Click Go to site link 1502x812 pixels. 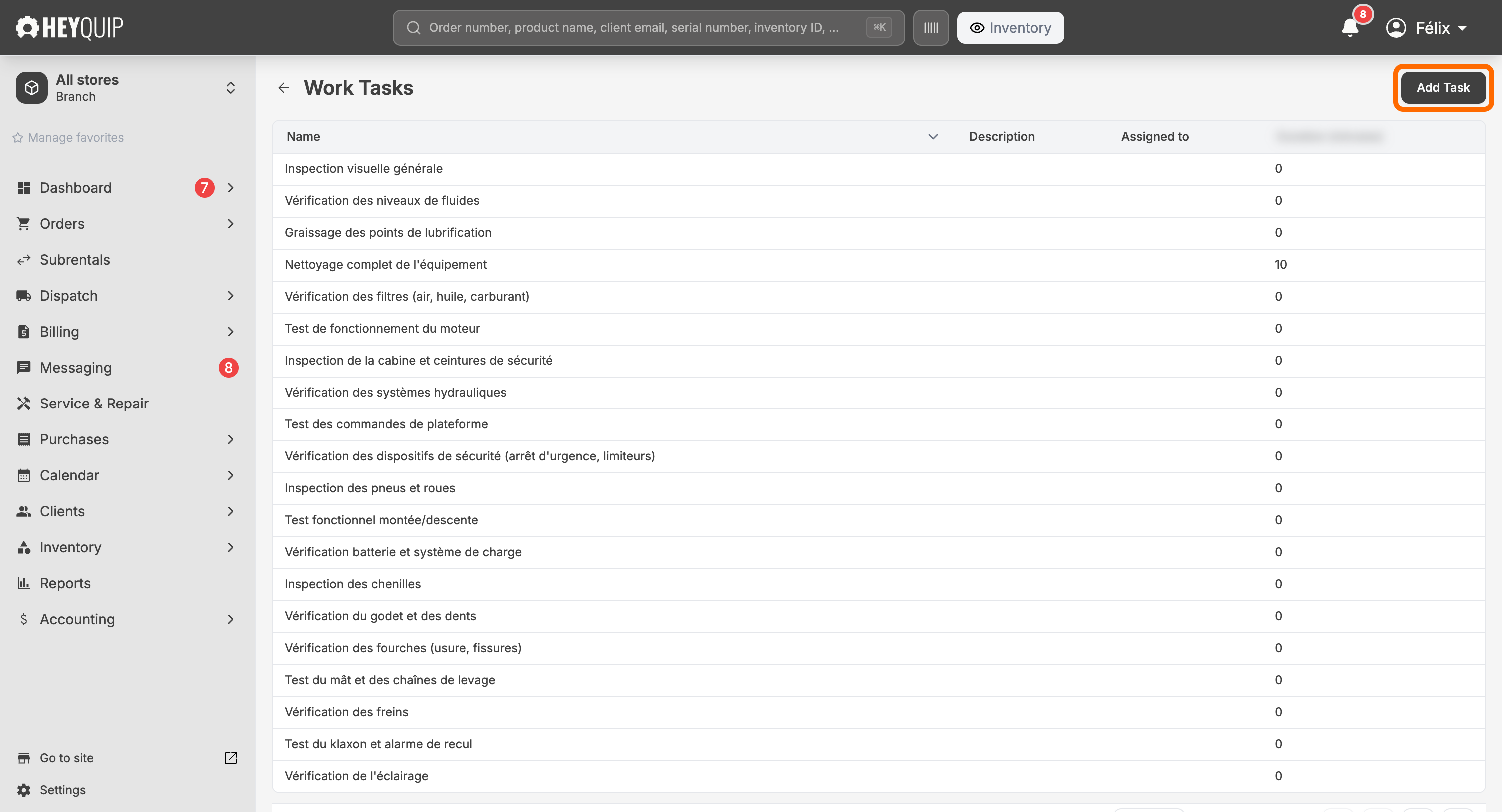click(x=66, y=758)
